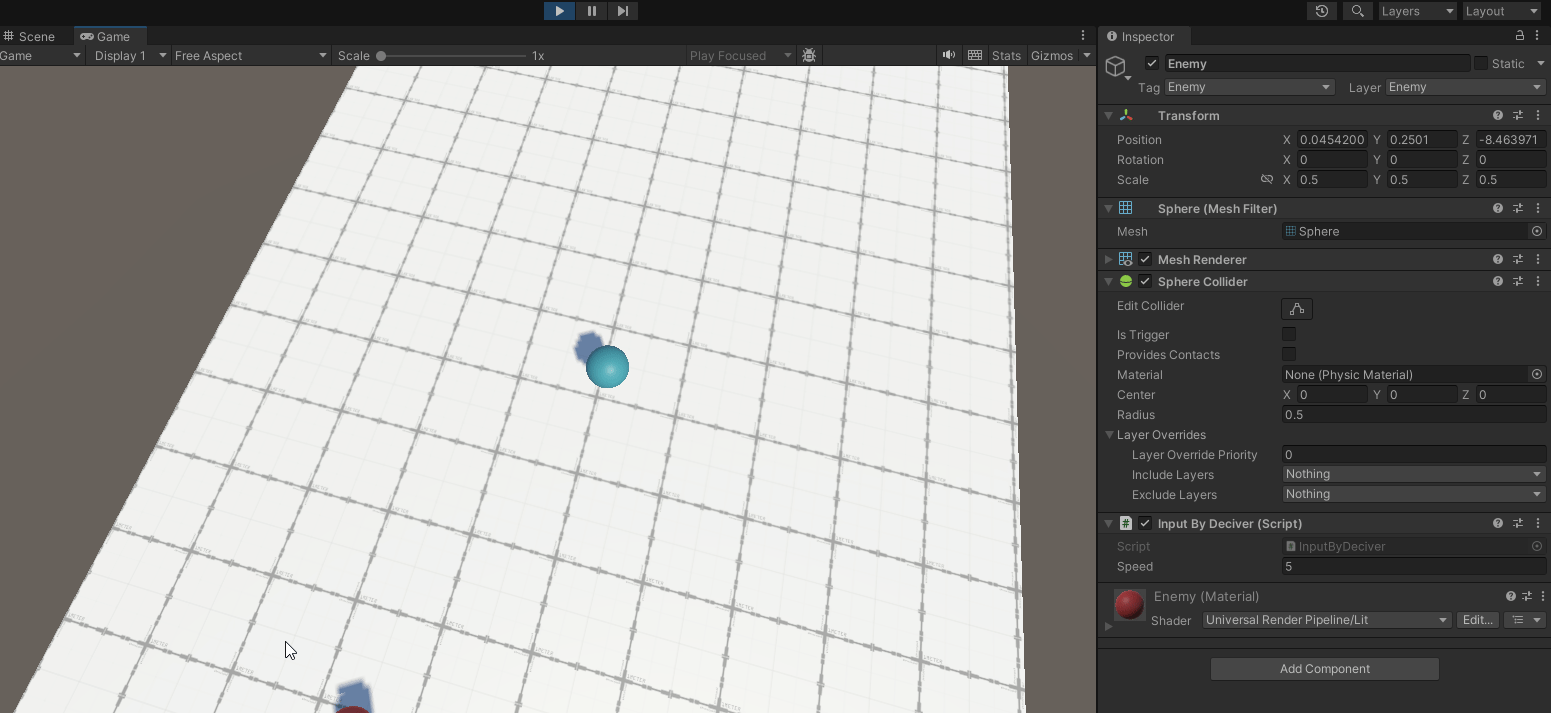Collapse the Sphere Collider component

[x=1109, y=282]
